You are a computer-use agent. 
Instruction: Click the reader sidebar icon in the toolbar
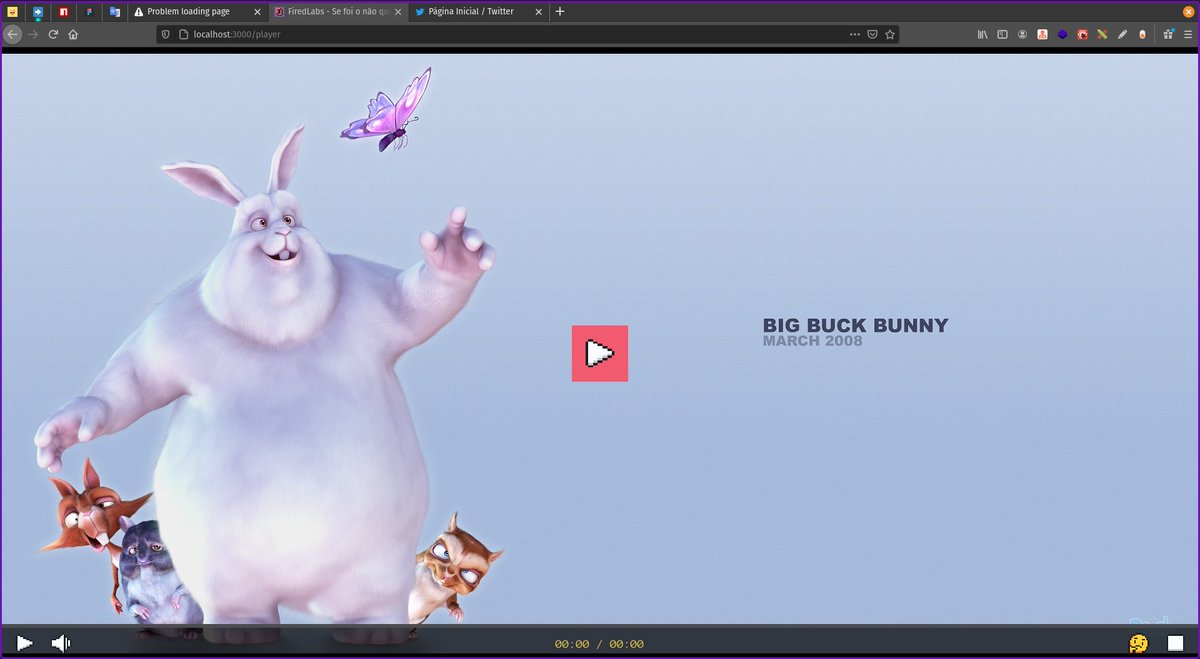[1001, 33]
